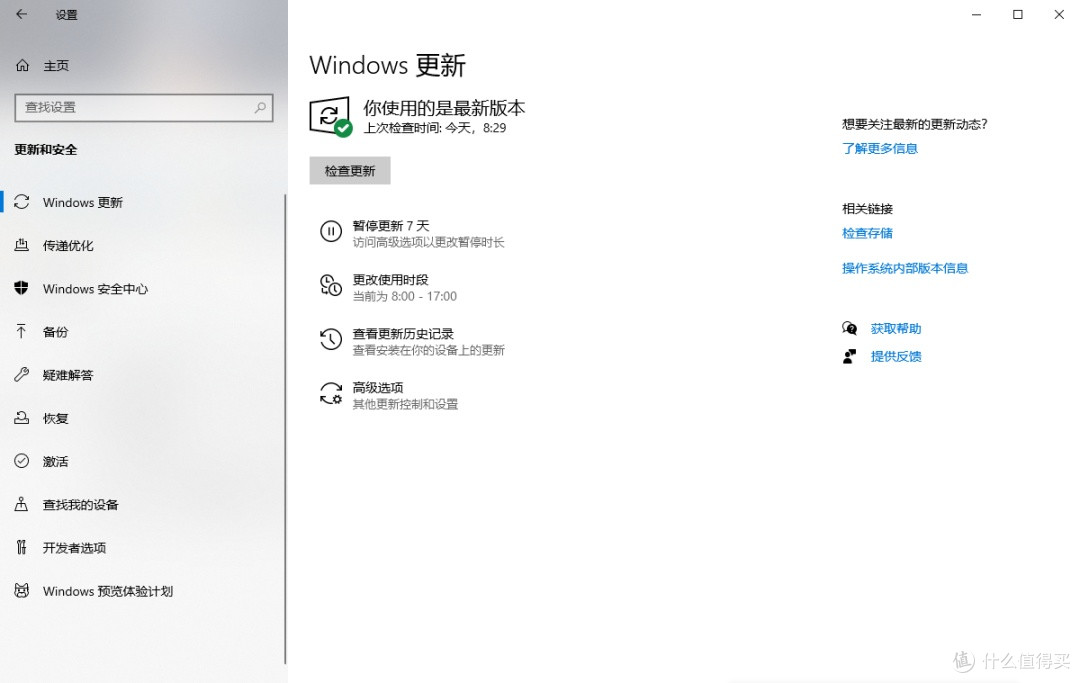The height and width of the screenshot is (683, 1080).
Task: Click the sidebar vertical scrollbar
Action: coord(284,428)
